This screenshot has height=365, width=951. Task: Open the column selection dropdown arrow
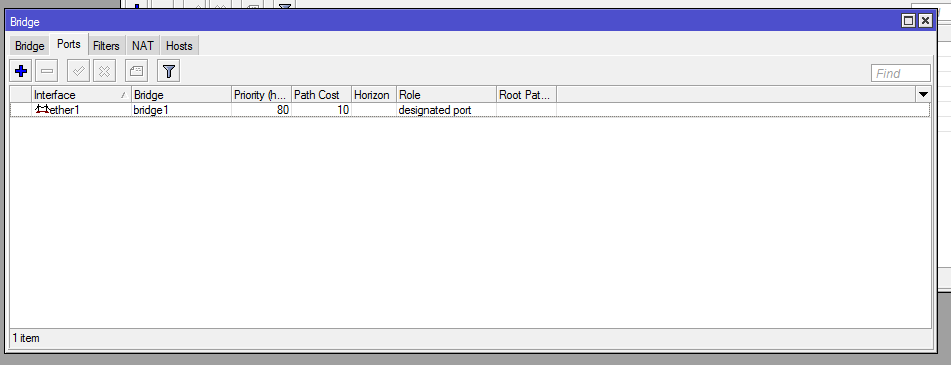coord(923,95)
